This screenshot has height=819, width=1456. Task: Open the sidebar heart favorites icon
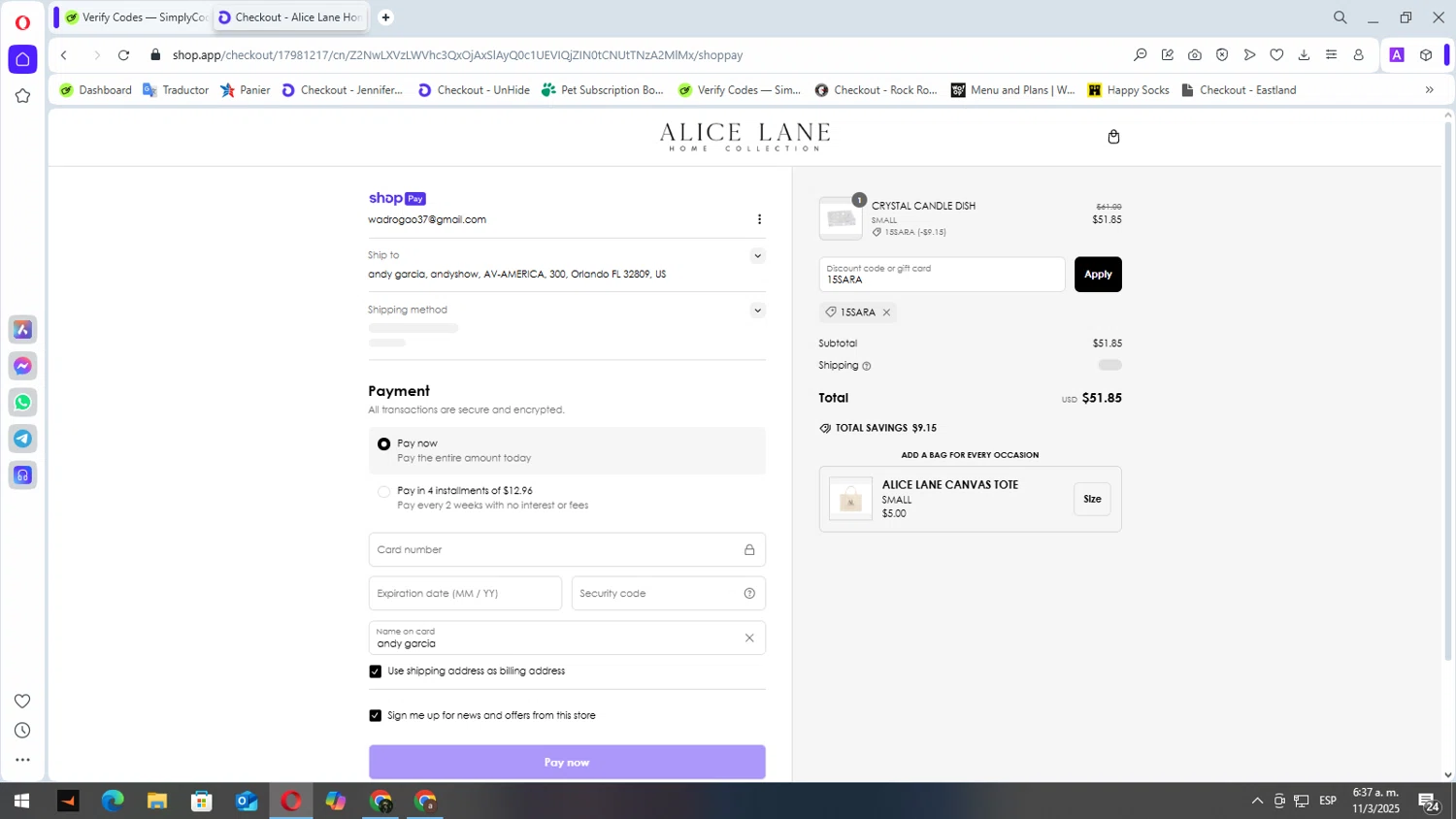pos(22,701)
